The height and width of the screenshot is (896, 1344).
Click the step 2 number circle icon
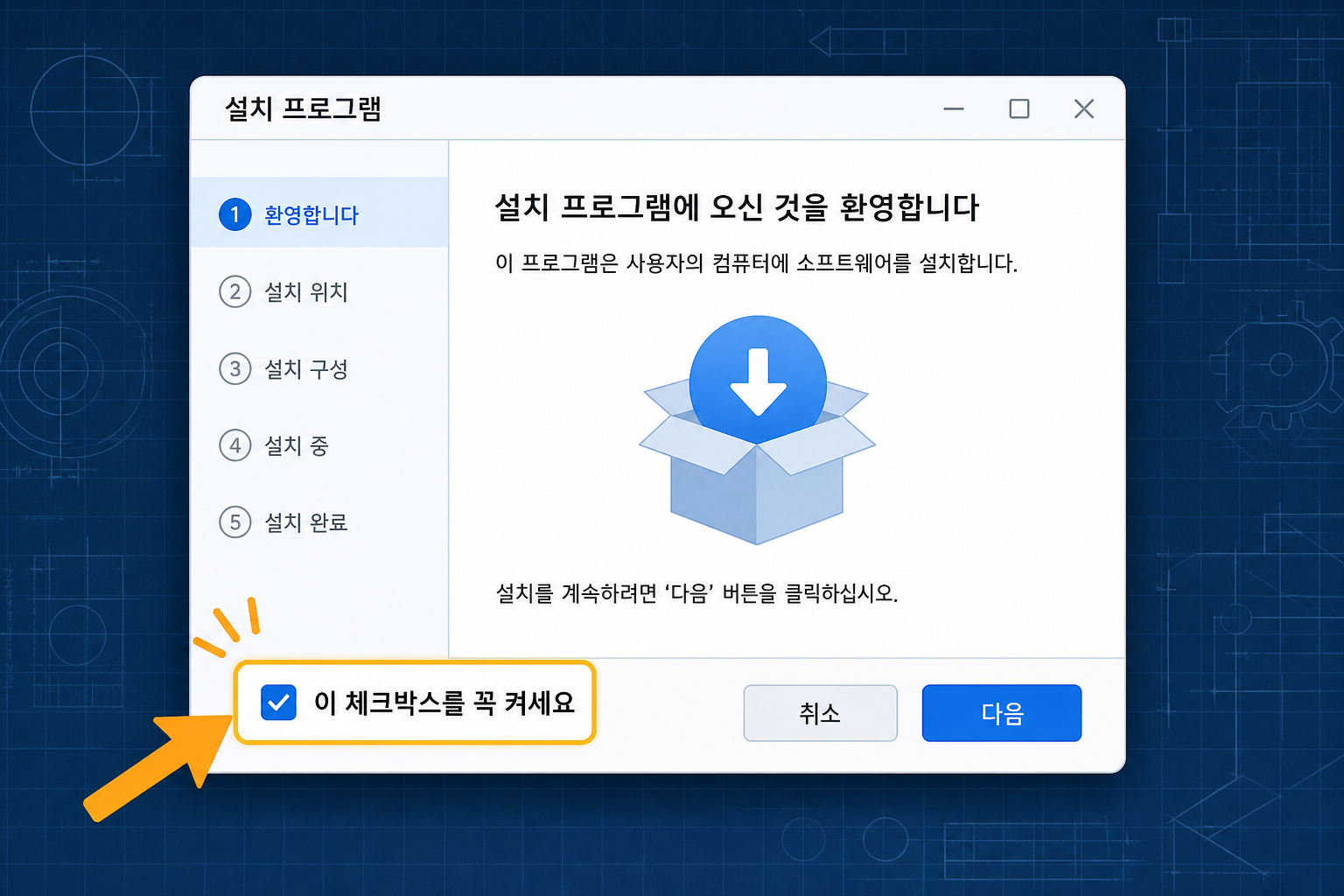tap(234, 291)
